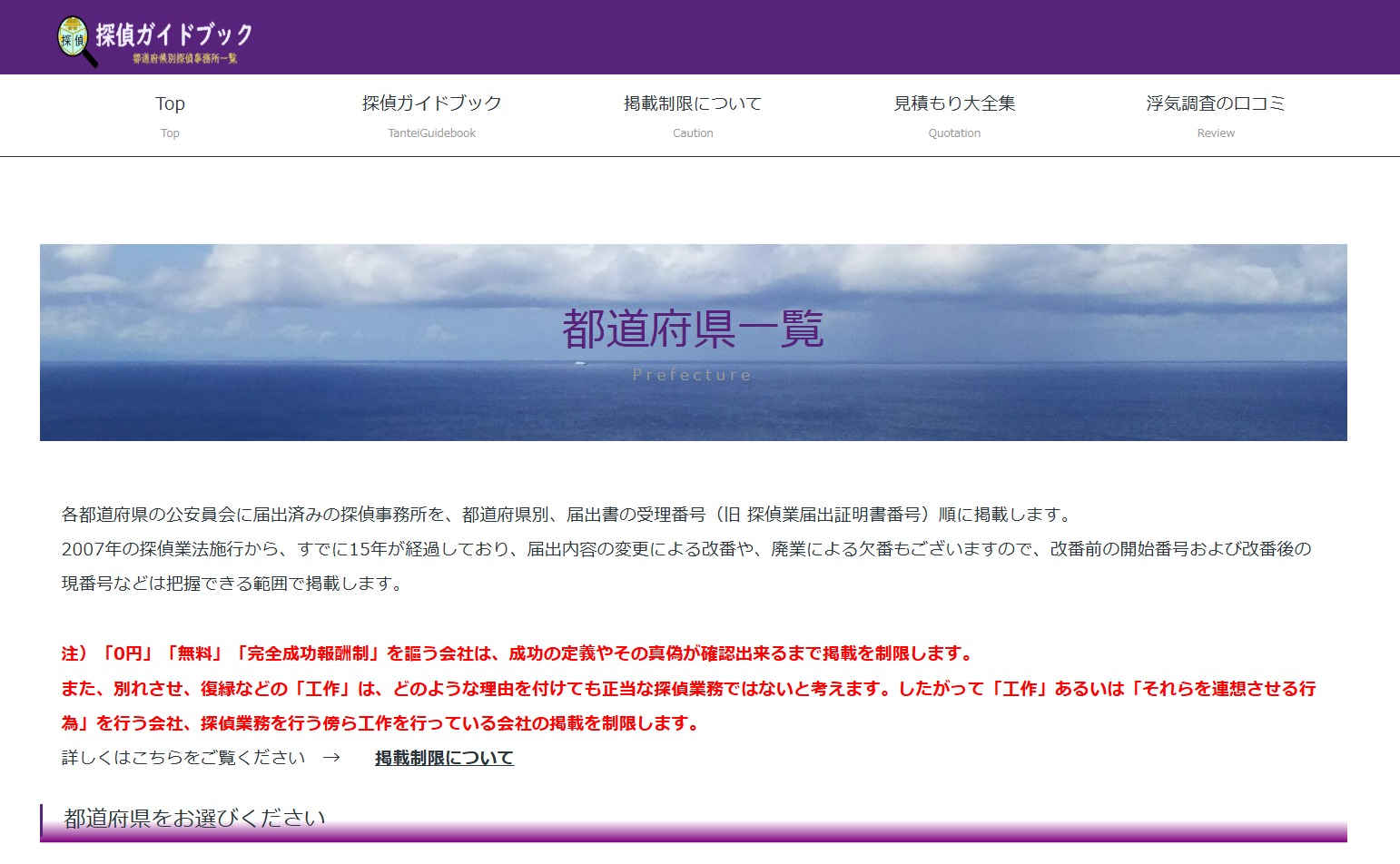
Task: Open the 見積もり大全集 menu item
Action: point(954,103)
